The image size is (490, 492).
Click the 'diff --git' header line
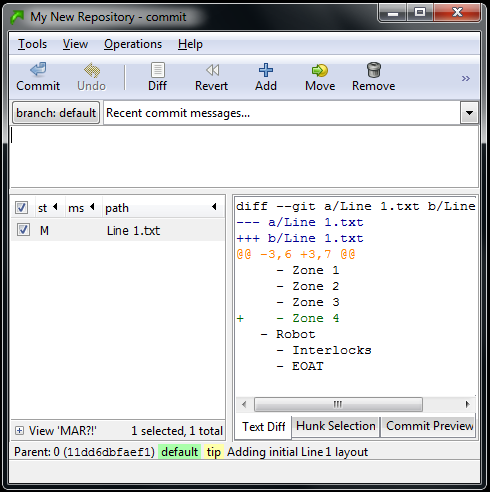click(355, 206)
